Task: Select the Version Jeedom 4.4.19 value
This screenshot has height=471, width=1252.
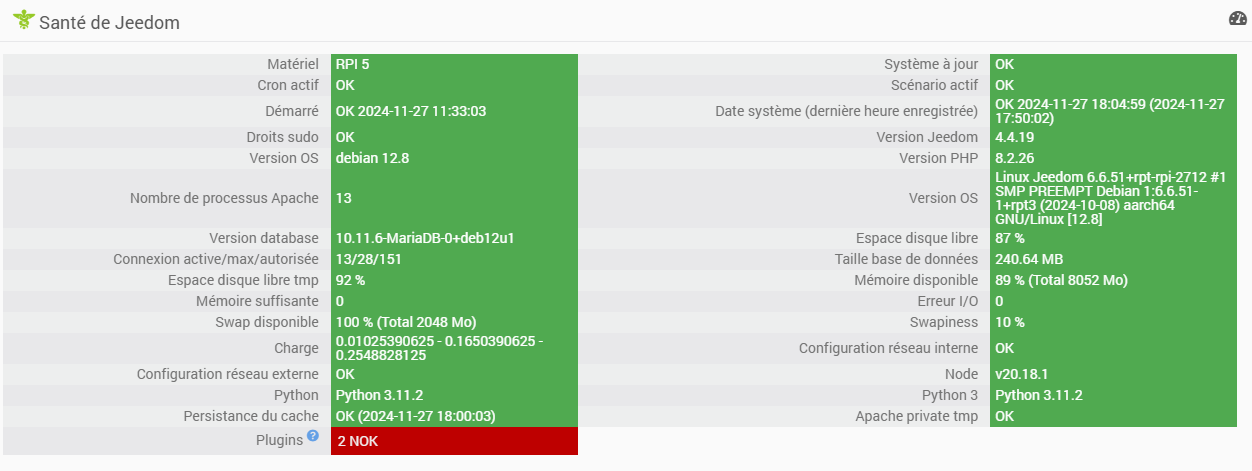Action: click(x=1015, y=137)
